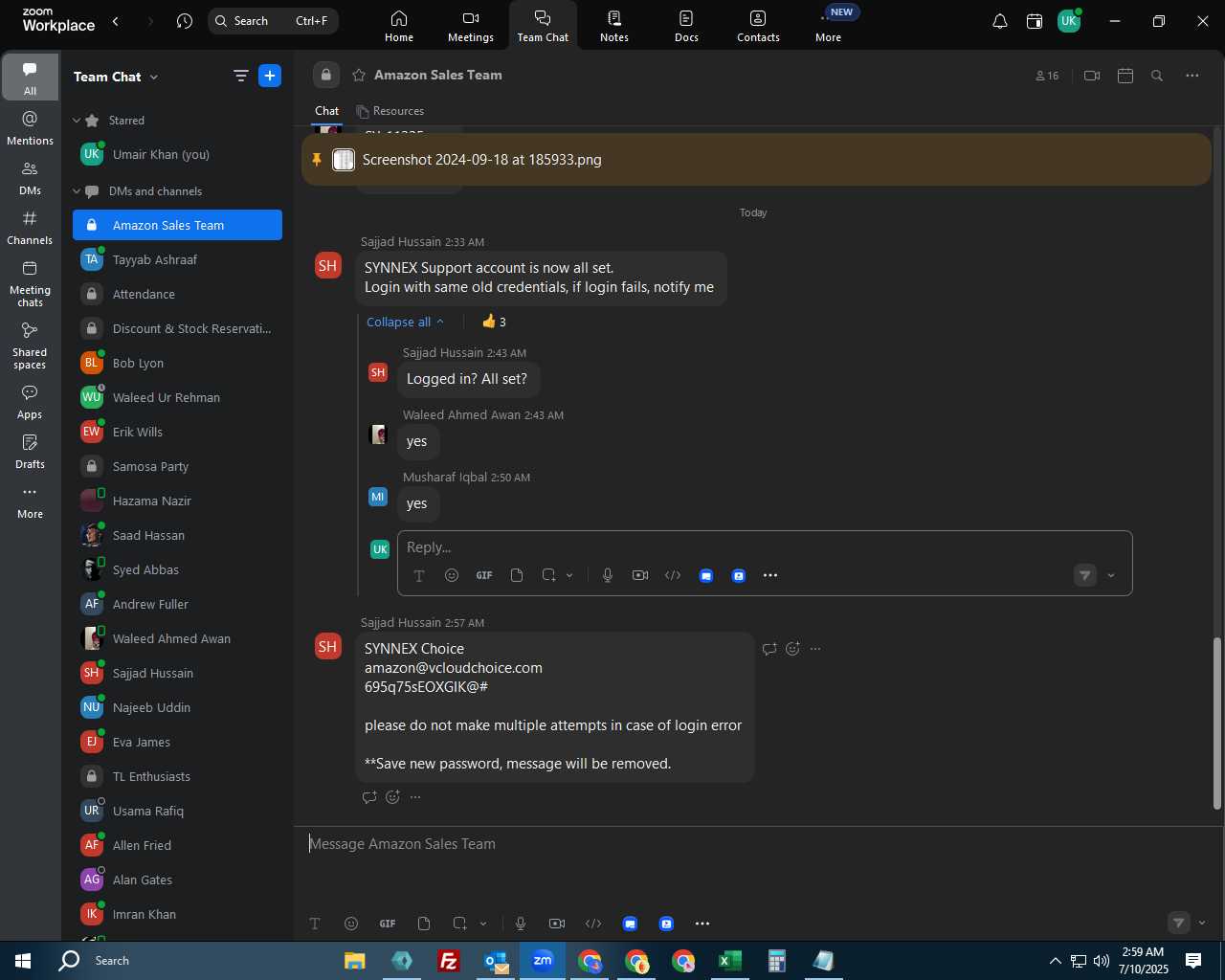
Task: Toggle the thumbs up reaction with 3
Action: pos(494,322)
